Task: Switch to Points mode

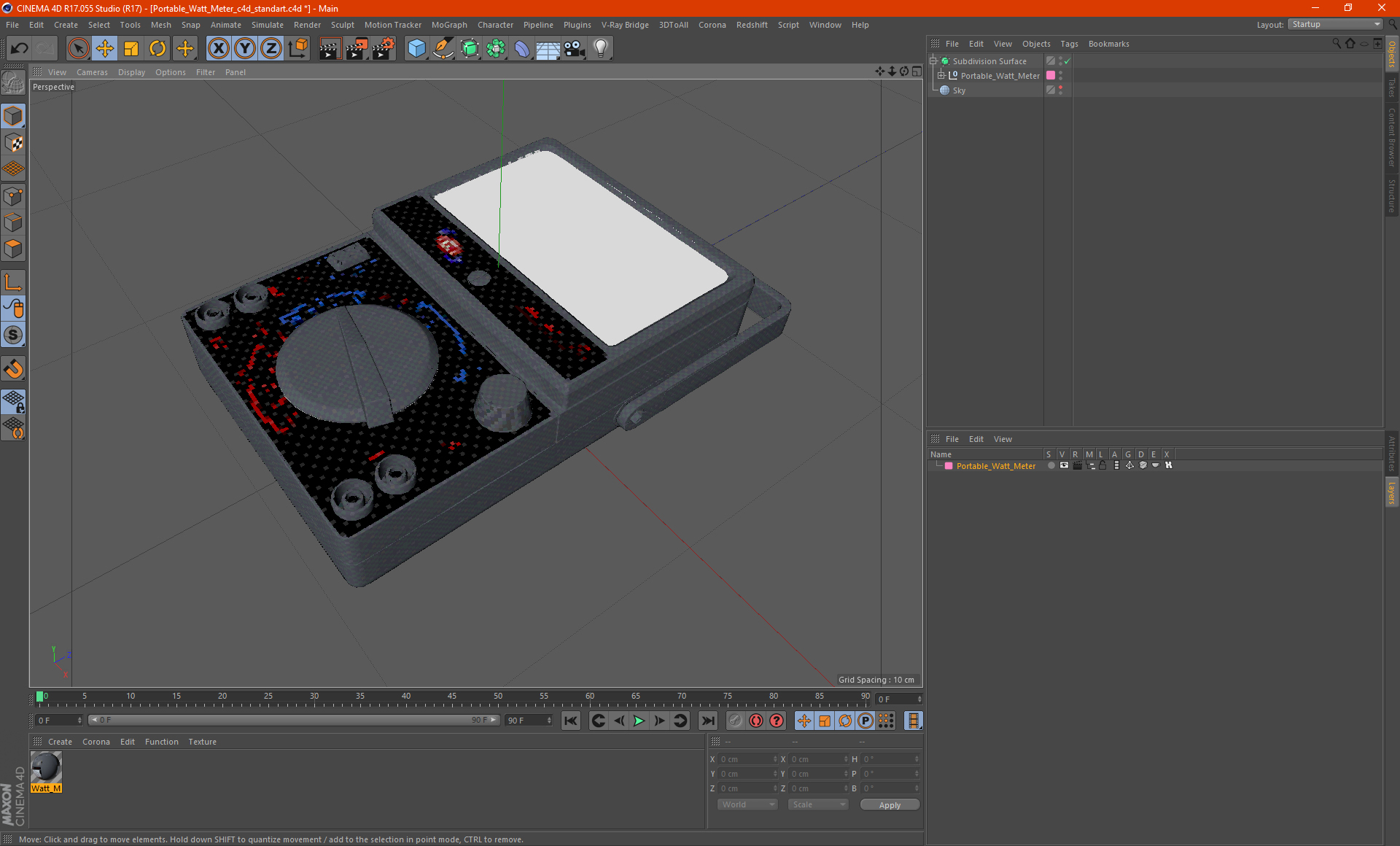Action: (13, 196)
